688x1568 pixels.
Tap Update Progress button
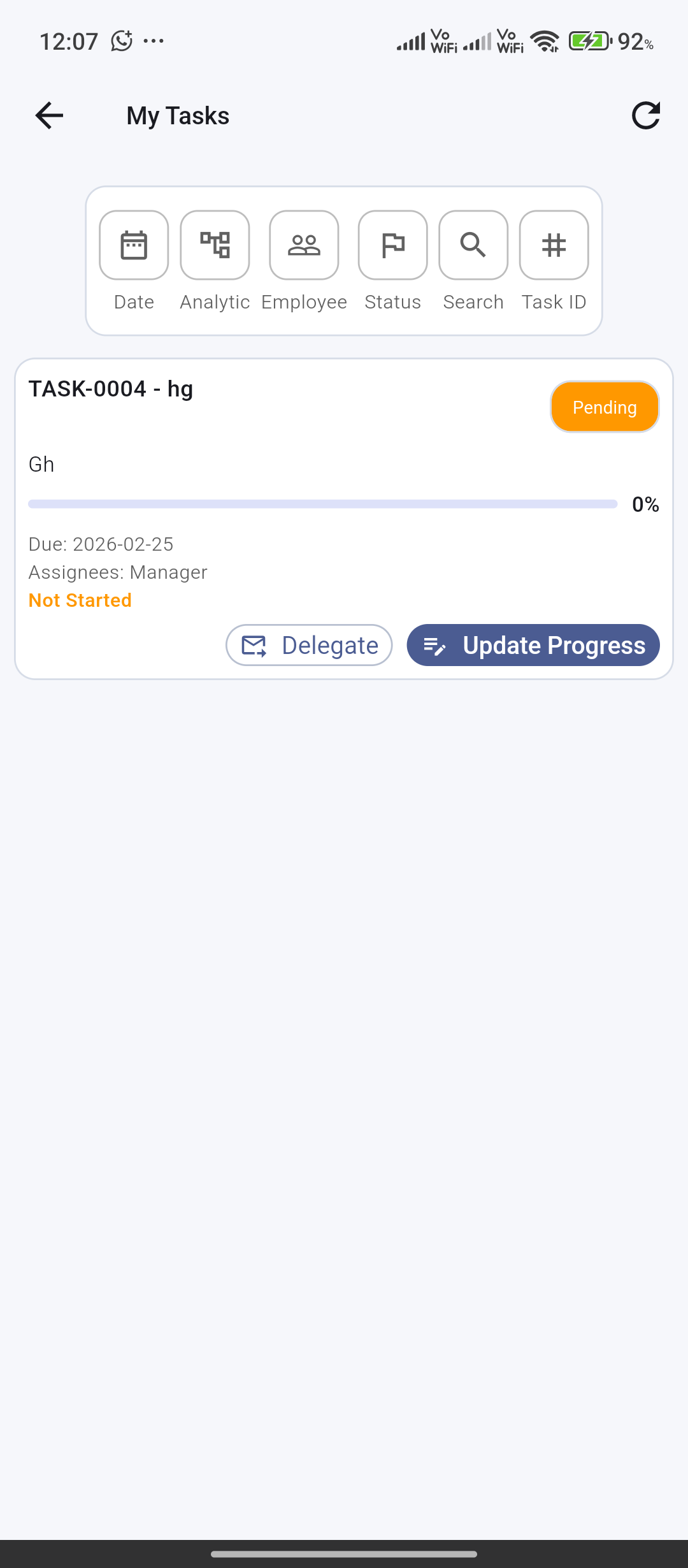[x=533, y=645]
